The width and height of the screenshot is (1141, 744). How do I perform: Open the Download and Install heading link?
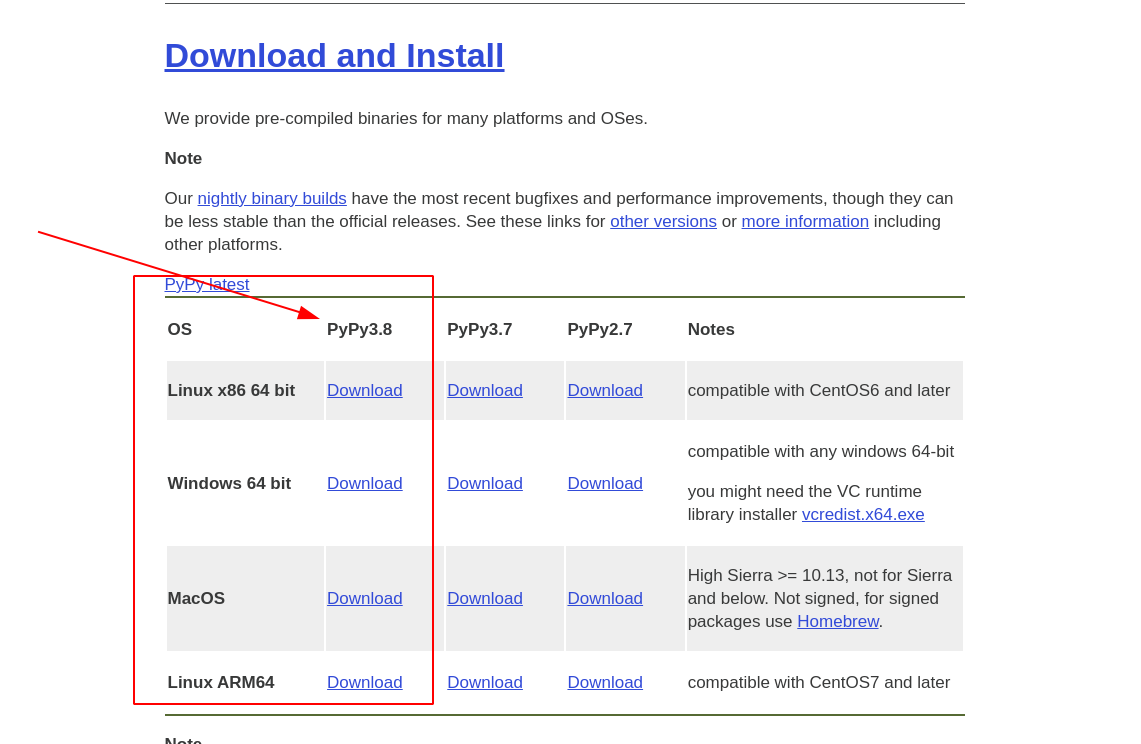coord(334,56)
